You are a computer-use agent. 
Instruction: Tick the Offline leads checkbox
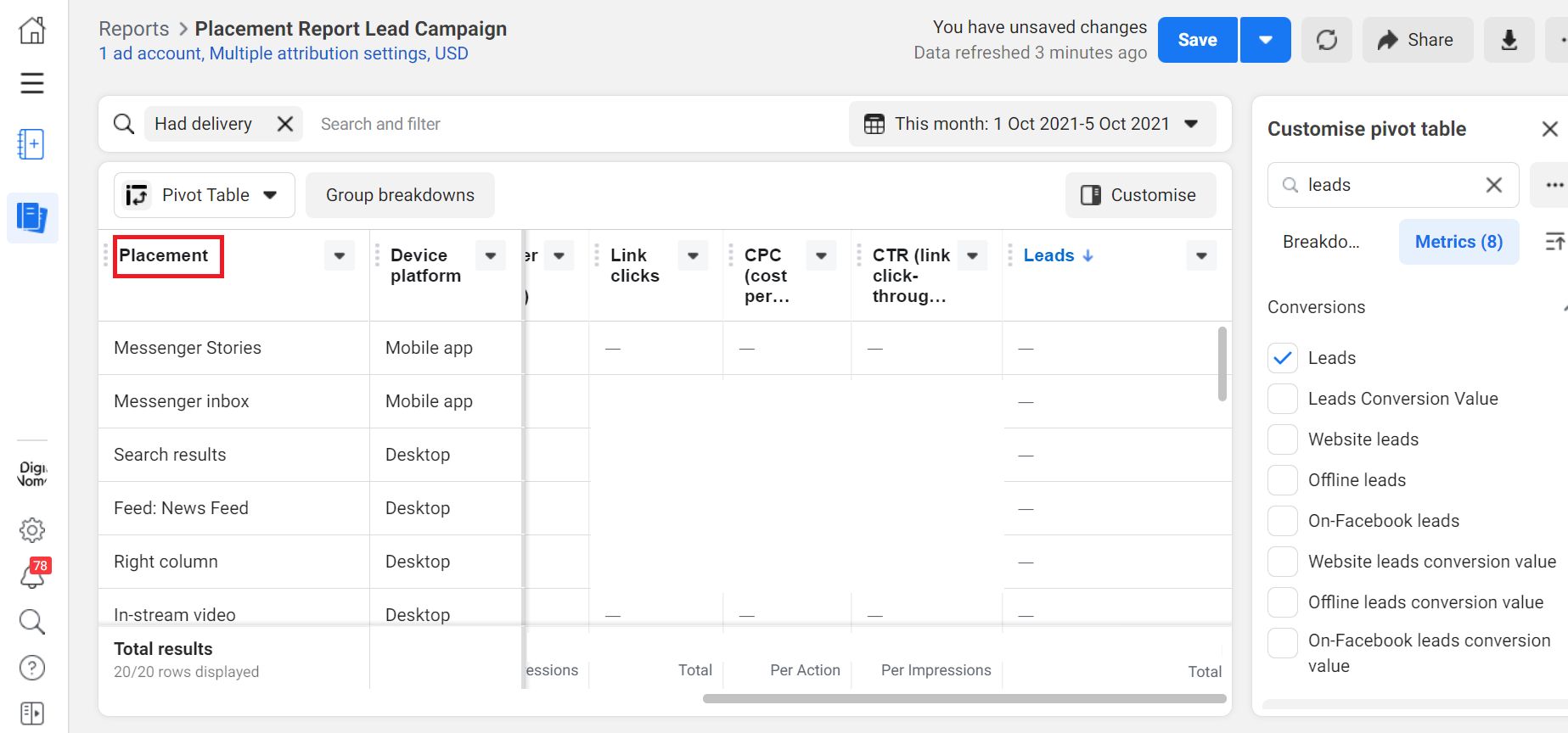point(1282,480)
